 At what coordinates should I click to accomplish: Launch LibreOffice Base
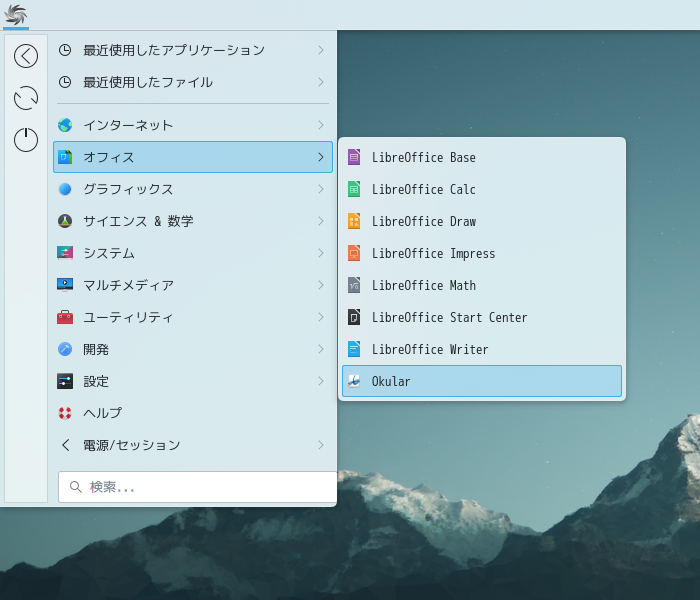[x=482, y=157]
